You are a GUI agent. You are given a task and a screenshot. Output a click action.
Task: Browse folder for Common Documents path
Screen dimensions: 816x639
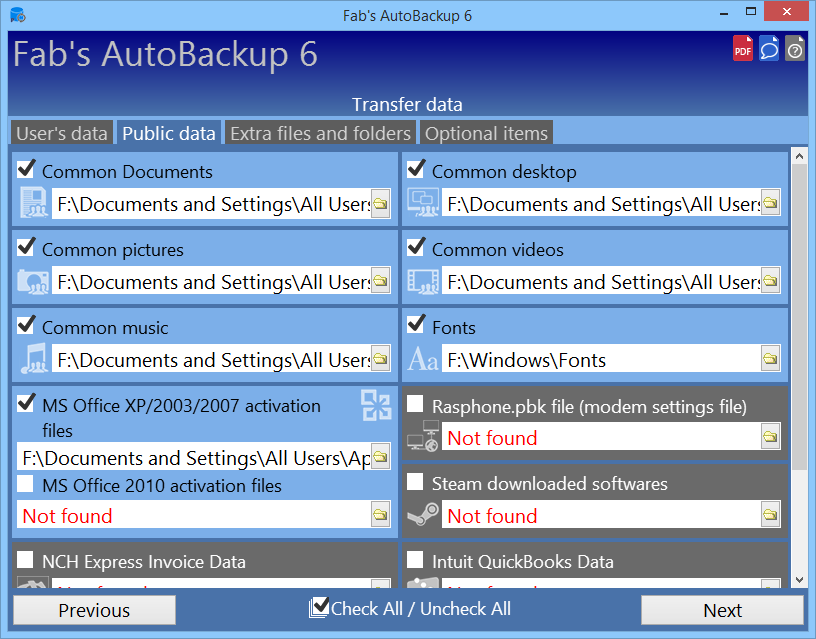click(x=380, y=203)
